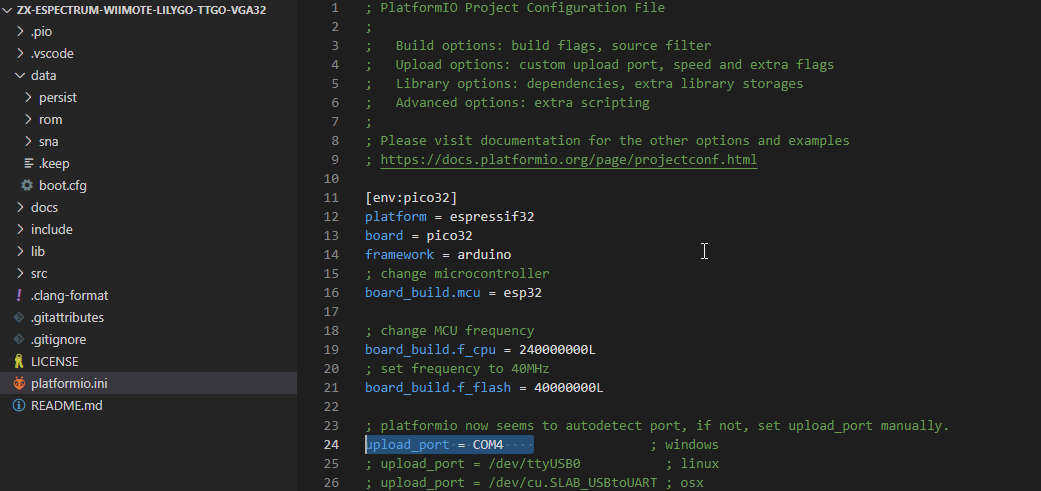Expand the src folder chevron

point(20,273)
